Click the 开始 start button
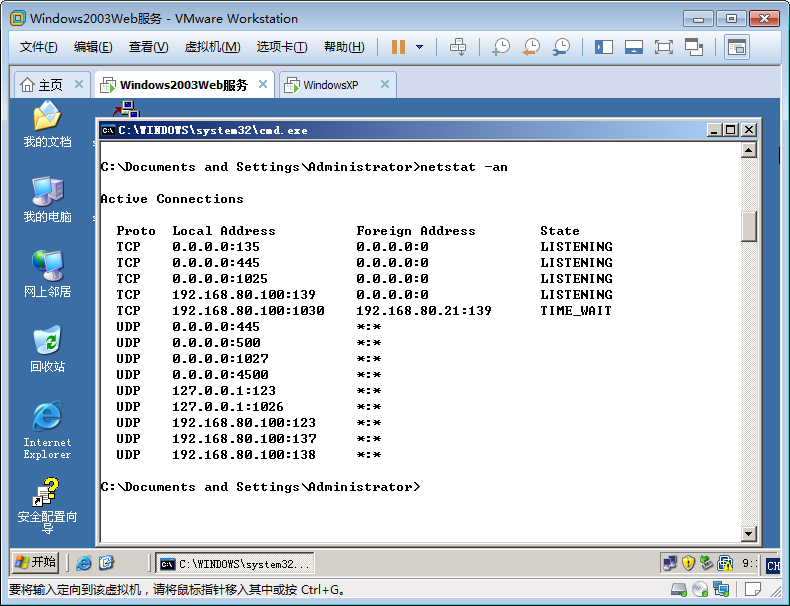The width and height of the screenshot is (790, 606). tap(35, 562)
